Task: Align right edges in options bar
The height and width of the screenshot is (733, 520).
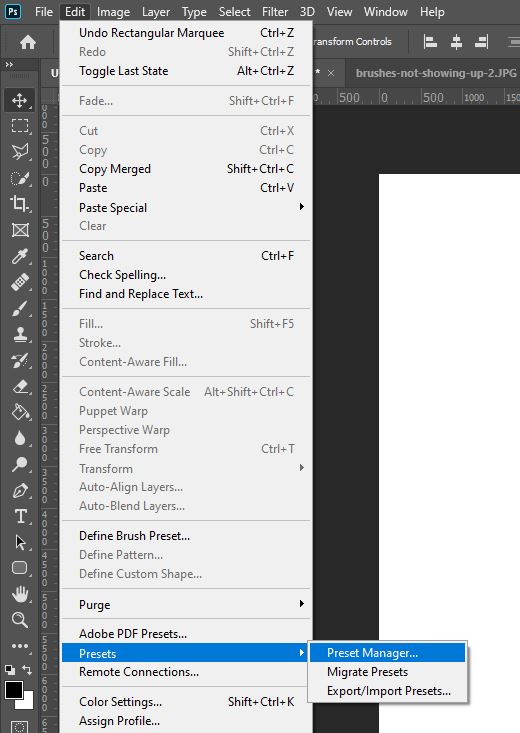Action: pyautogui.click(x=482, y=43)
